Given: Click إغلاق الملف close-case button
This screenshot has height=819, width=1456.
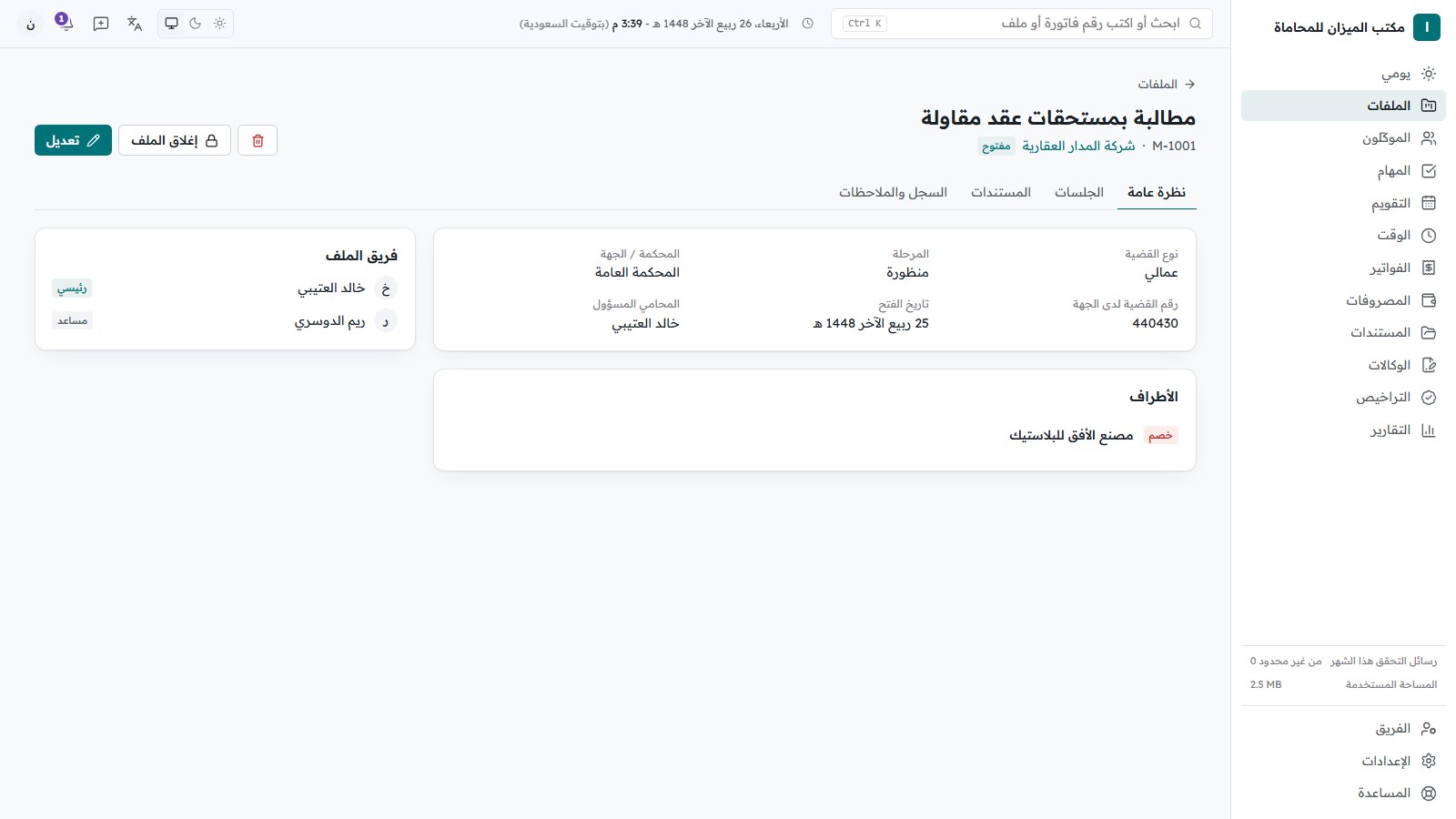Looking at the screenshot, I should pos(175,140).
